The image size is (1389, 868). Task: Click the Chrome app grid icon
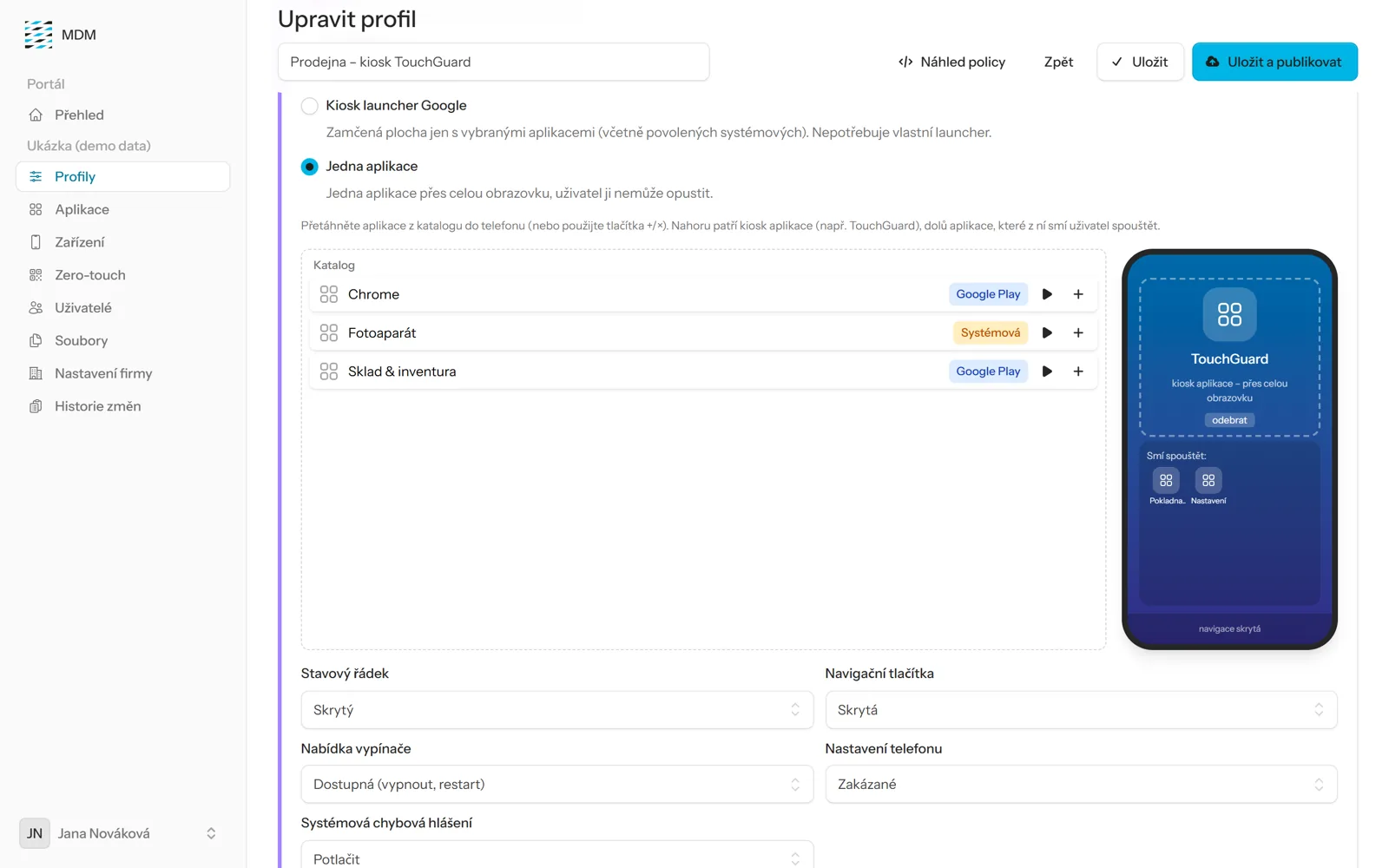point(328,294)
